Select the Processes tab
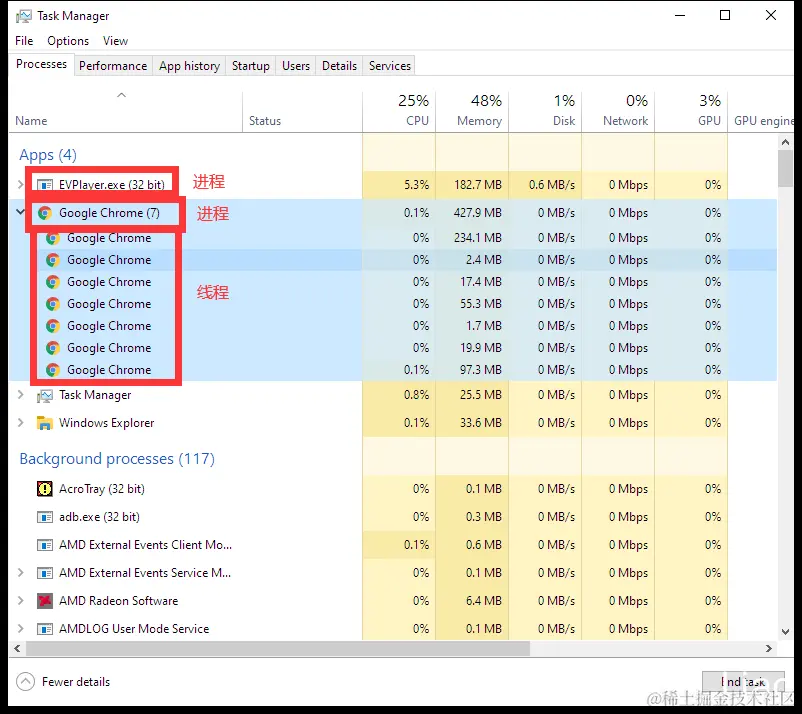 point(41,64)
